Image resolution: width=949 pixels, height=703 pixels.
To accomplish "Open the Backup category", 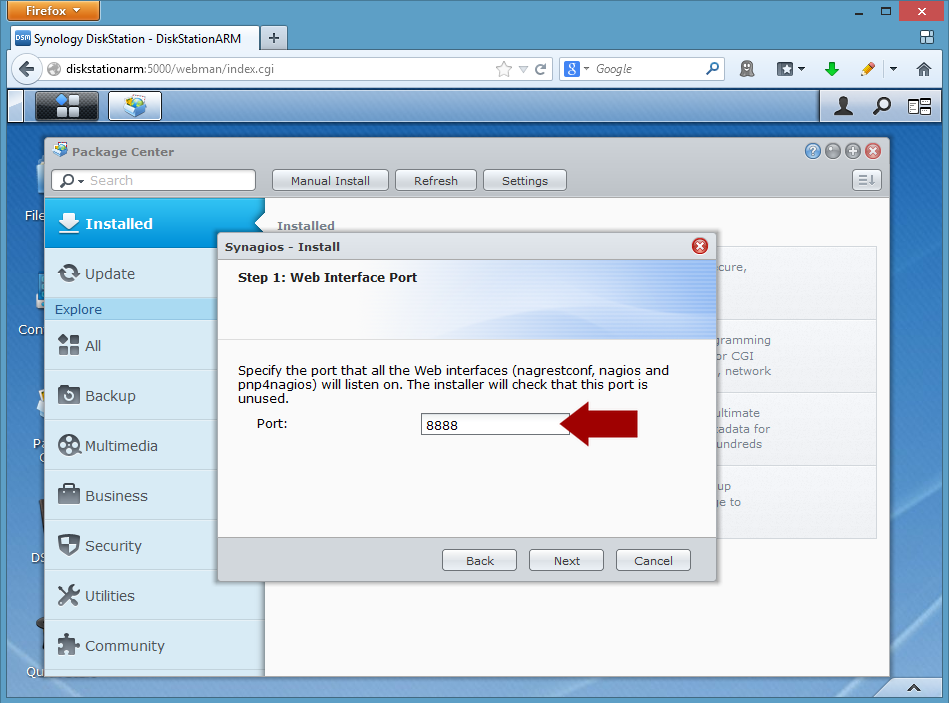I will (x=131, y=396).
